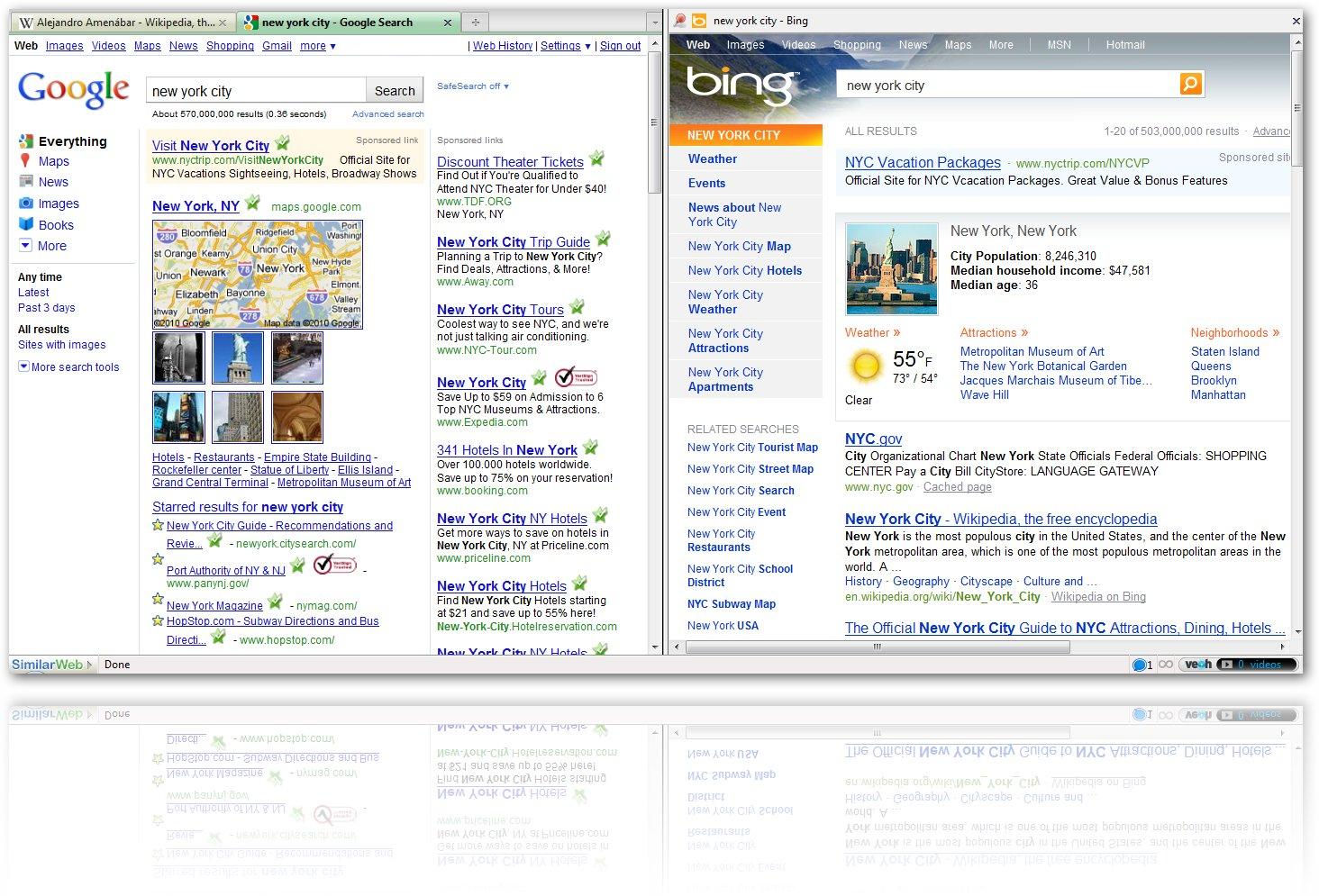Click the green badge next to New York City Tours
1319x896 pixels.
[x=577, y=307]
